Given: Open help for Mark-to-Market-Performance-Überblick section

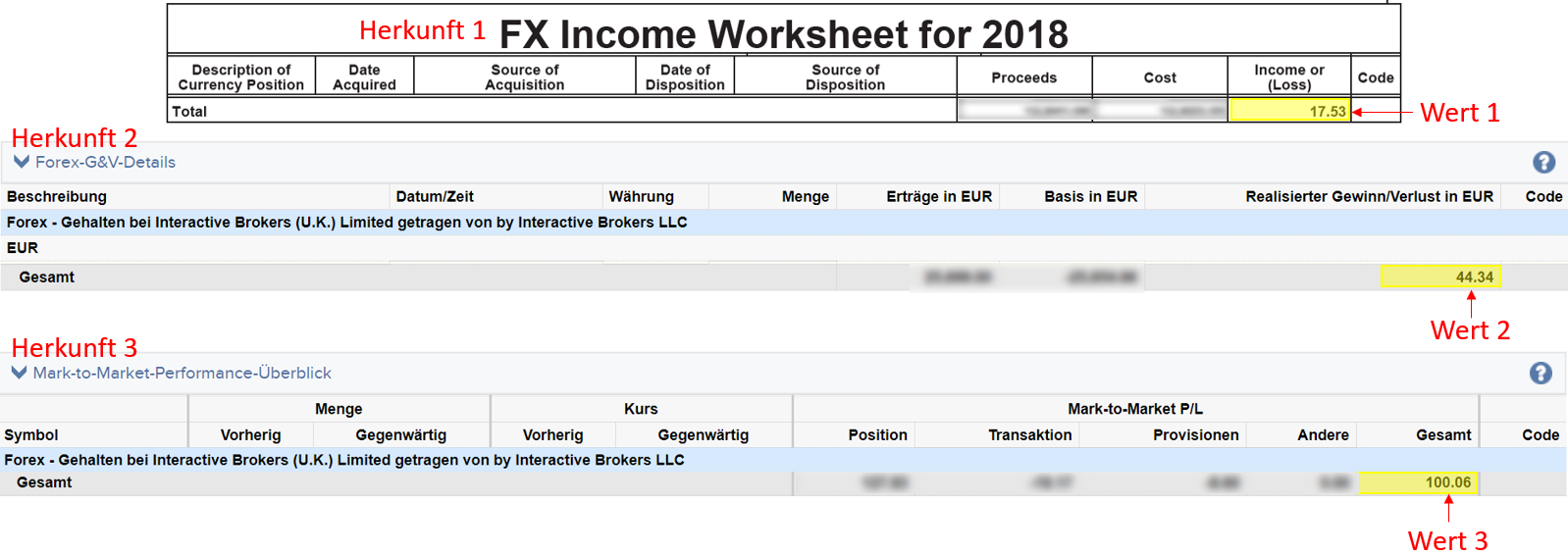Looking at the screenshot, I should click(1541, 374).
